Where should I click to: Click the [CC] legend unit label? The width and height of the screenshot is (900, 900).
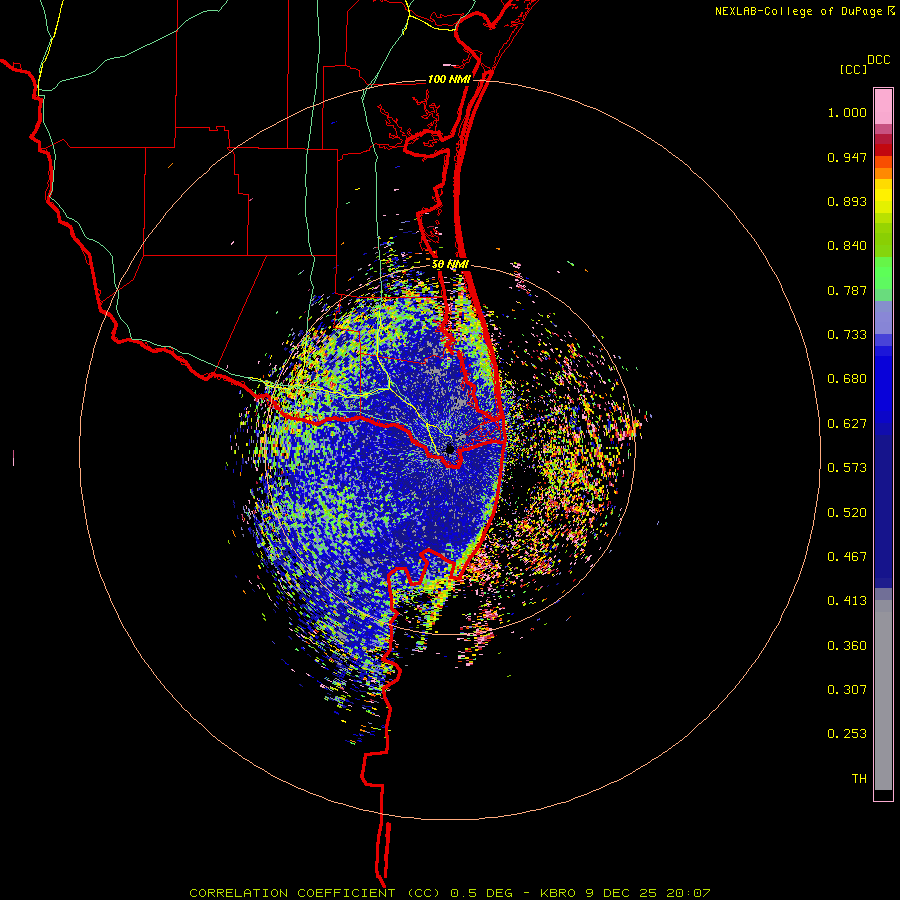coord(853,69)
